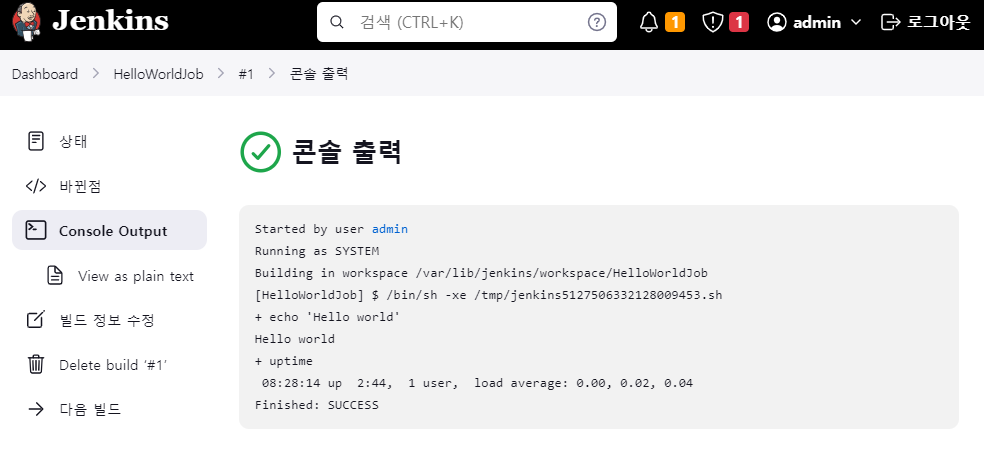Click the 'Running as SYSTEM' console line
984x463 pixels.
(317, 251)
